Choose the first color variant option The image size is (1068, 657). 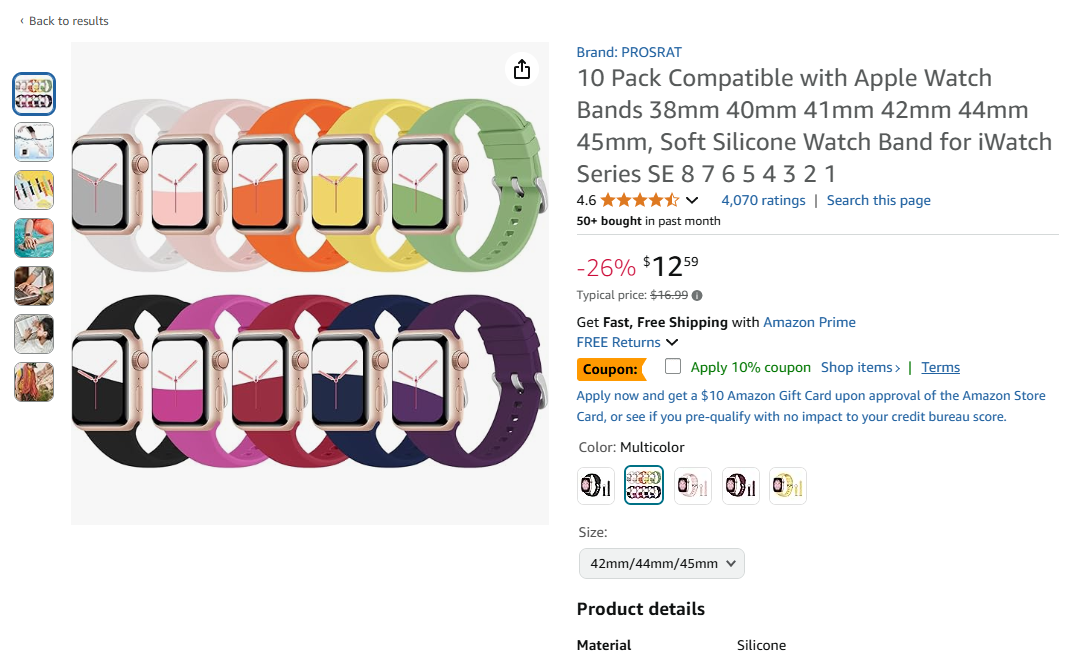pyautogui.click(x=595, y=485)
